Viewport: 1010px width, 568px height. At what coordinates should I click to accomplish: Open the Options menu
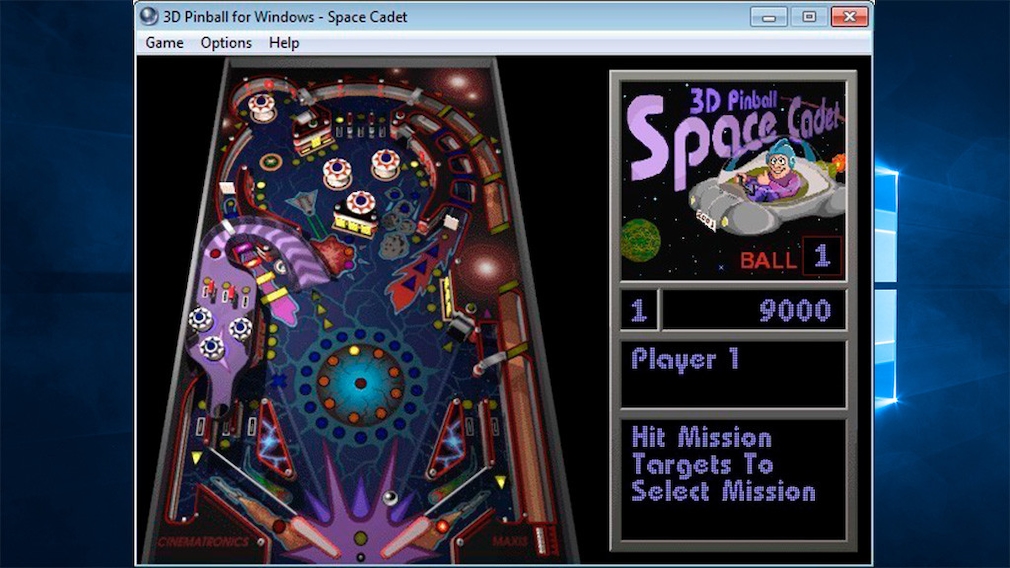click(x=226, y=43)
